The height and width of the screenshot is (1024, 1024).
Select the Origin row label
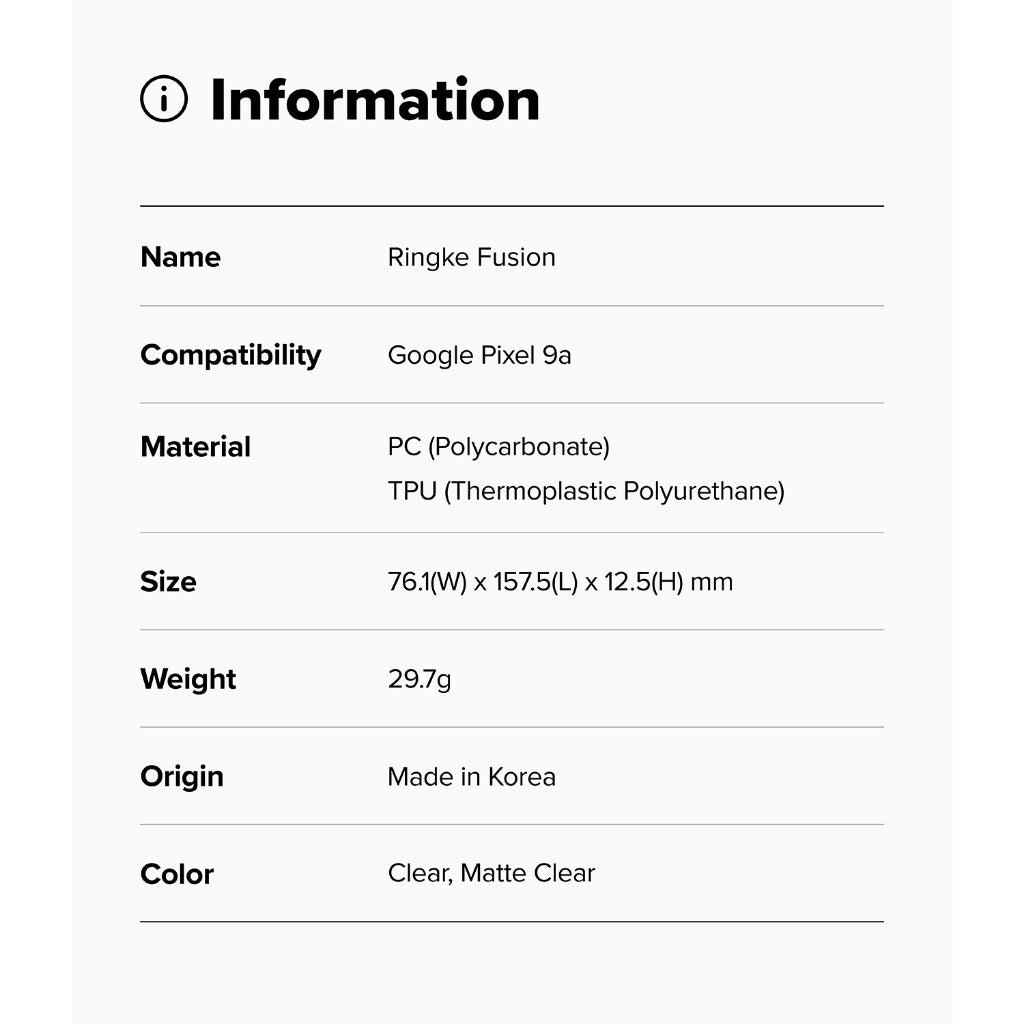(x=182, y=777)
